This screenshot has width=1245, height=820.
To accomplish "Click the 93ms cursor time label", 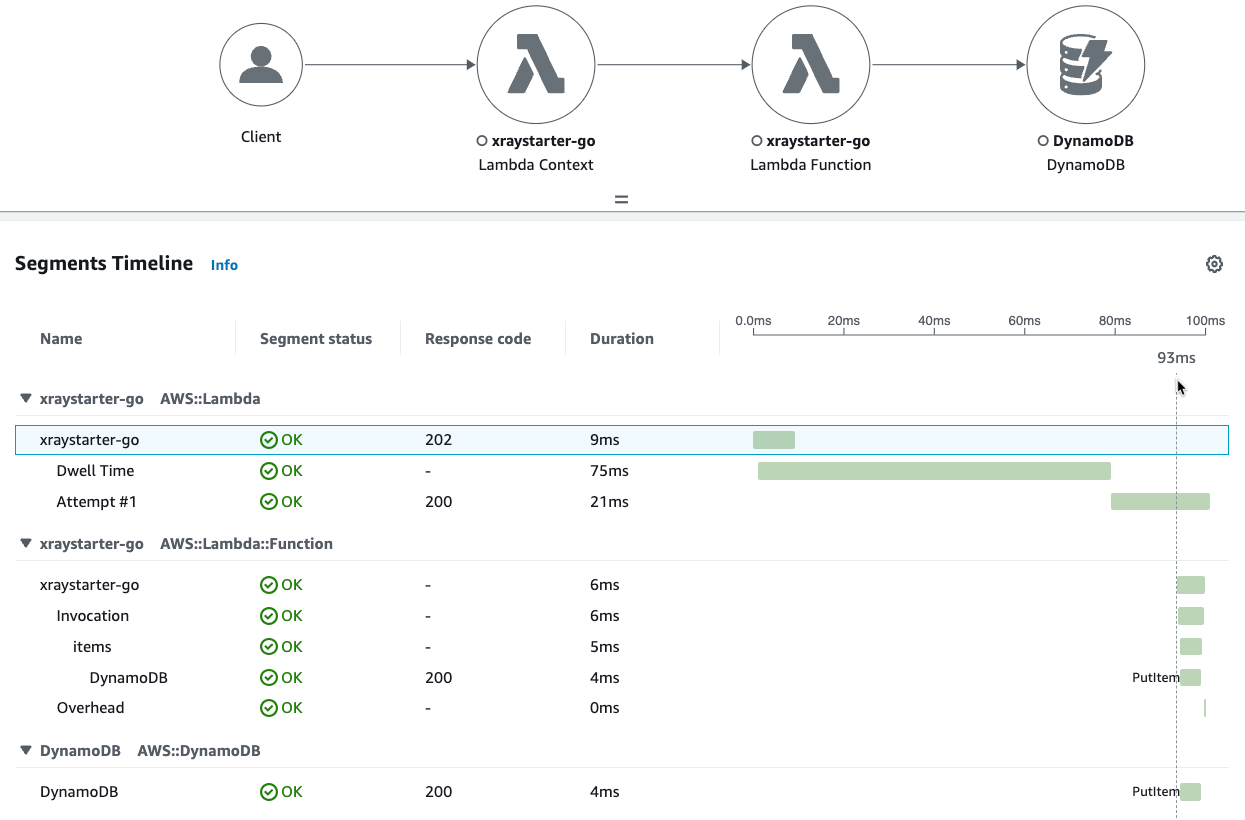I will (x=1176, y=358).
